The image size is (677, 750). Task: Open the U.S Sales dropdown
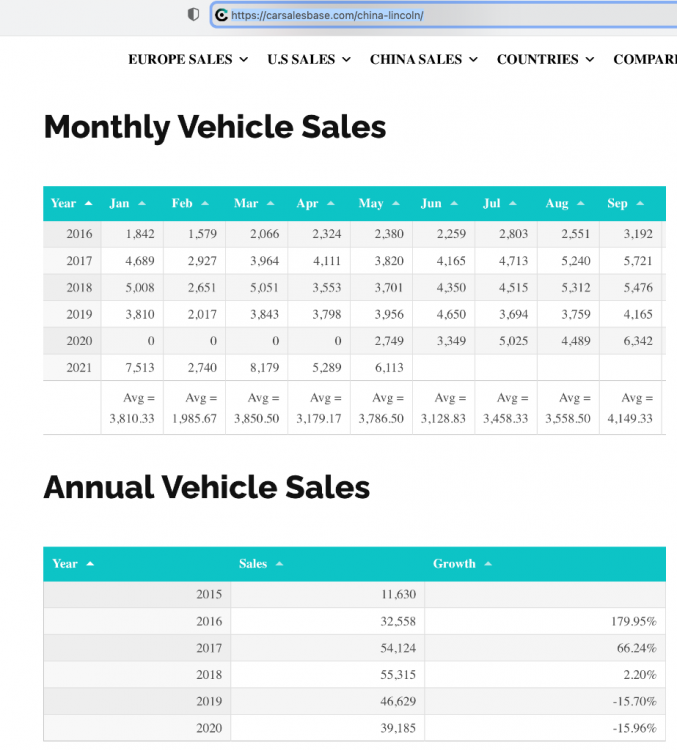[x=309, y=59]
